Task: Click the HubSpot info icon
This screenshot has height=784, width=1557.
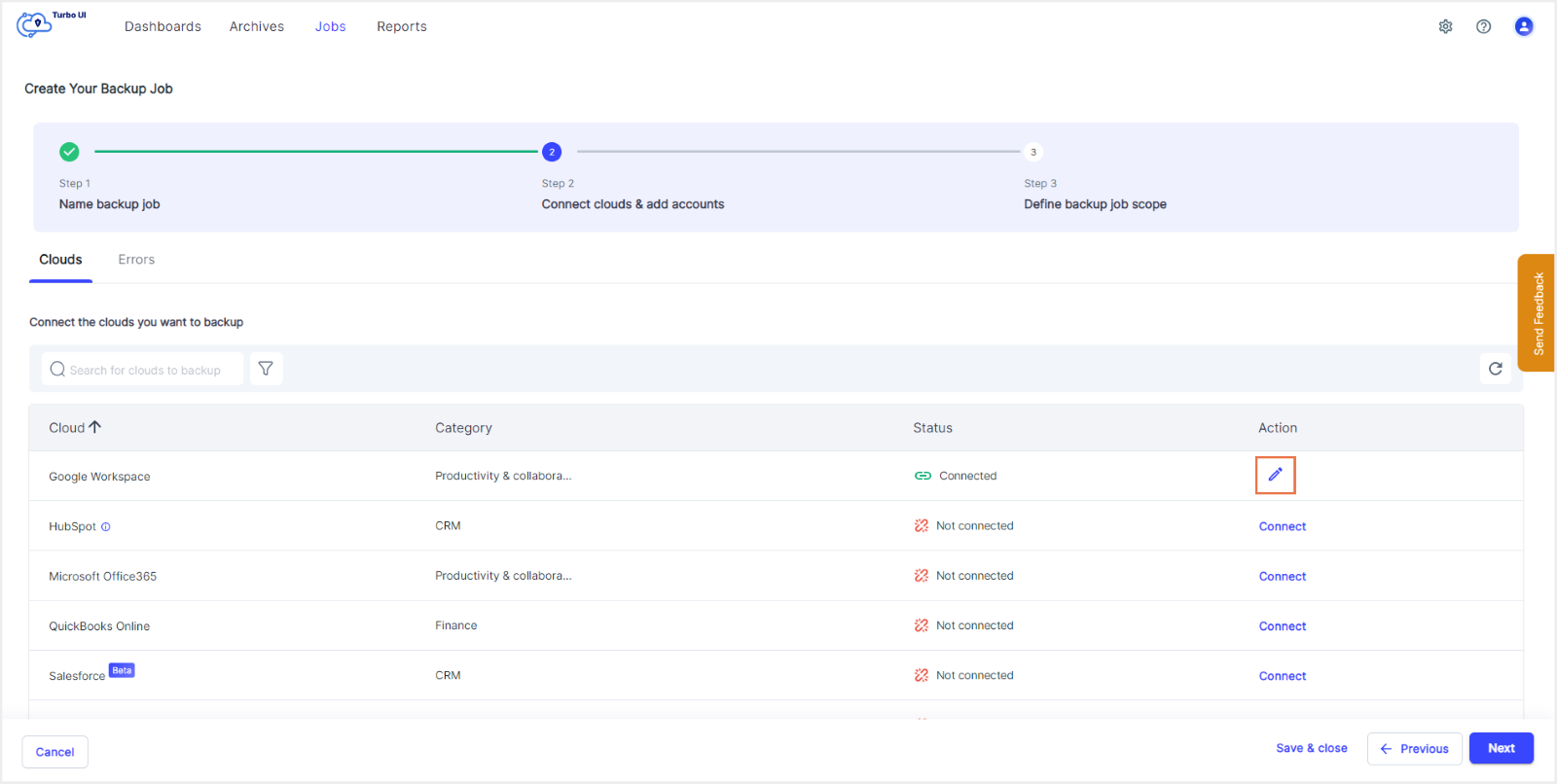Action: coord(106,526)
